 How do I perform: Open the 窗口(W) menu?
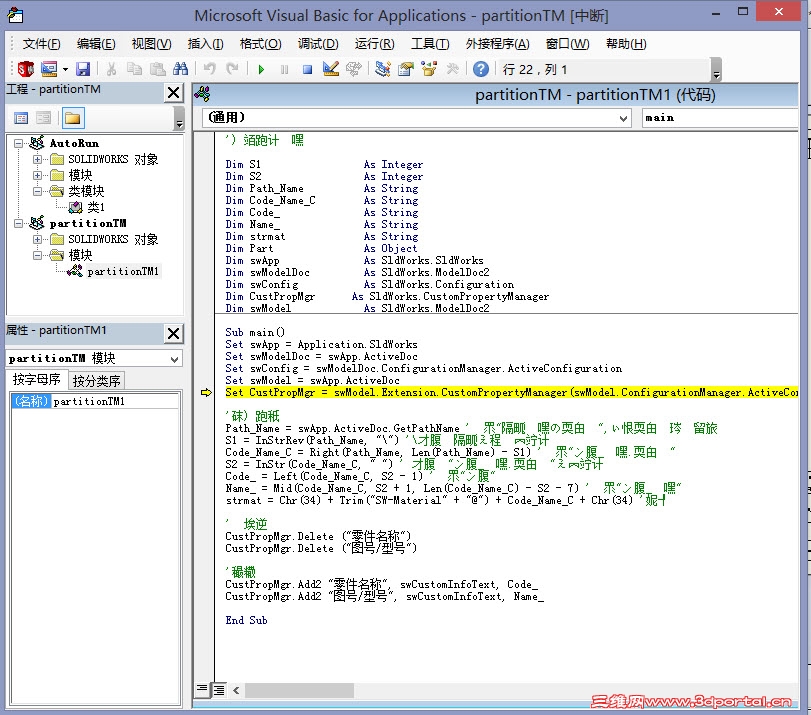pos(567,44)
